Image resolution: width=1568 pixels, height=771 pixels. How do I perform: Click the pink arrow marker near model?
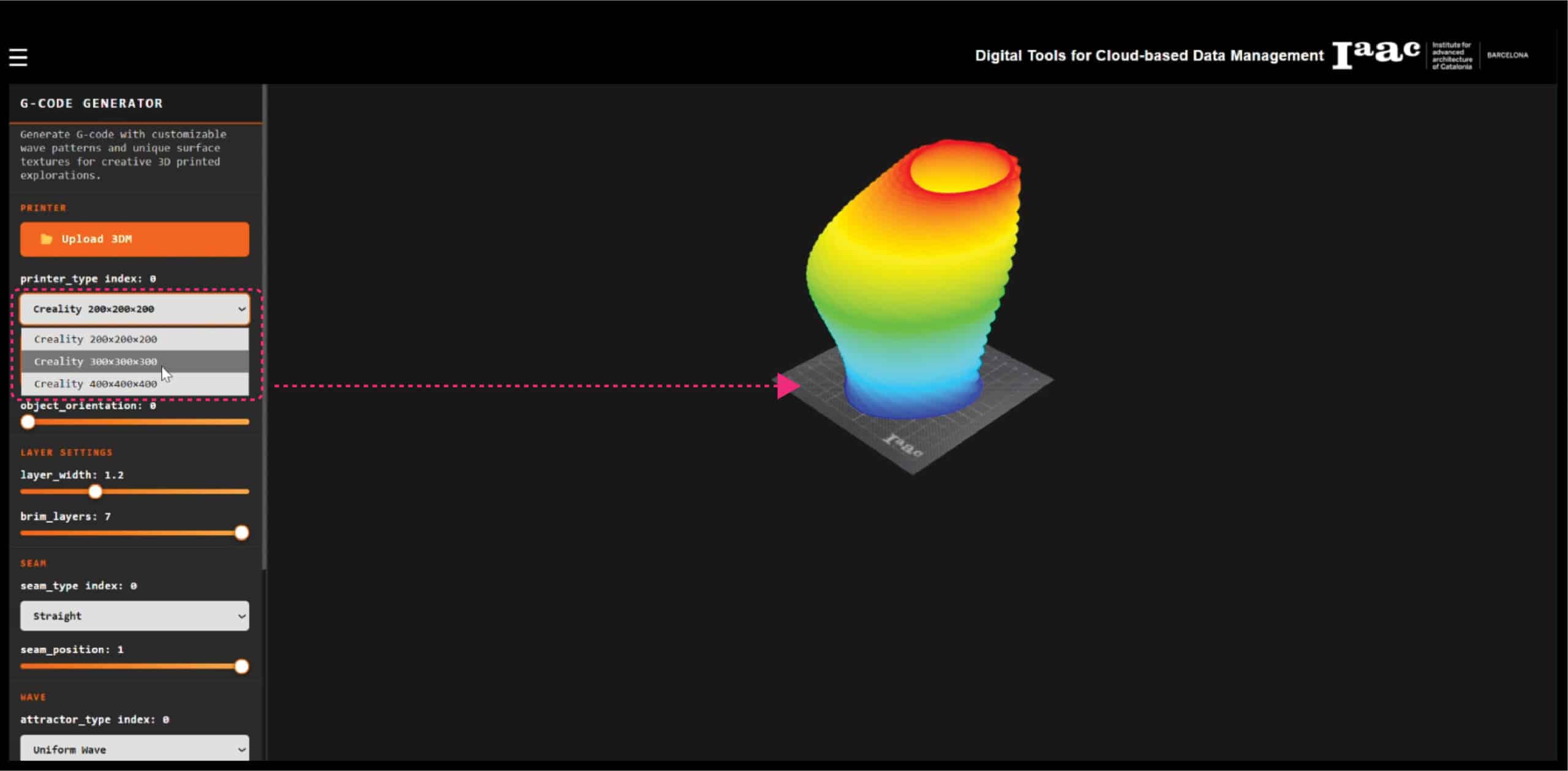(x=787, y=386)
